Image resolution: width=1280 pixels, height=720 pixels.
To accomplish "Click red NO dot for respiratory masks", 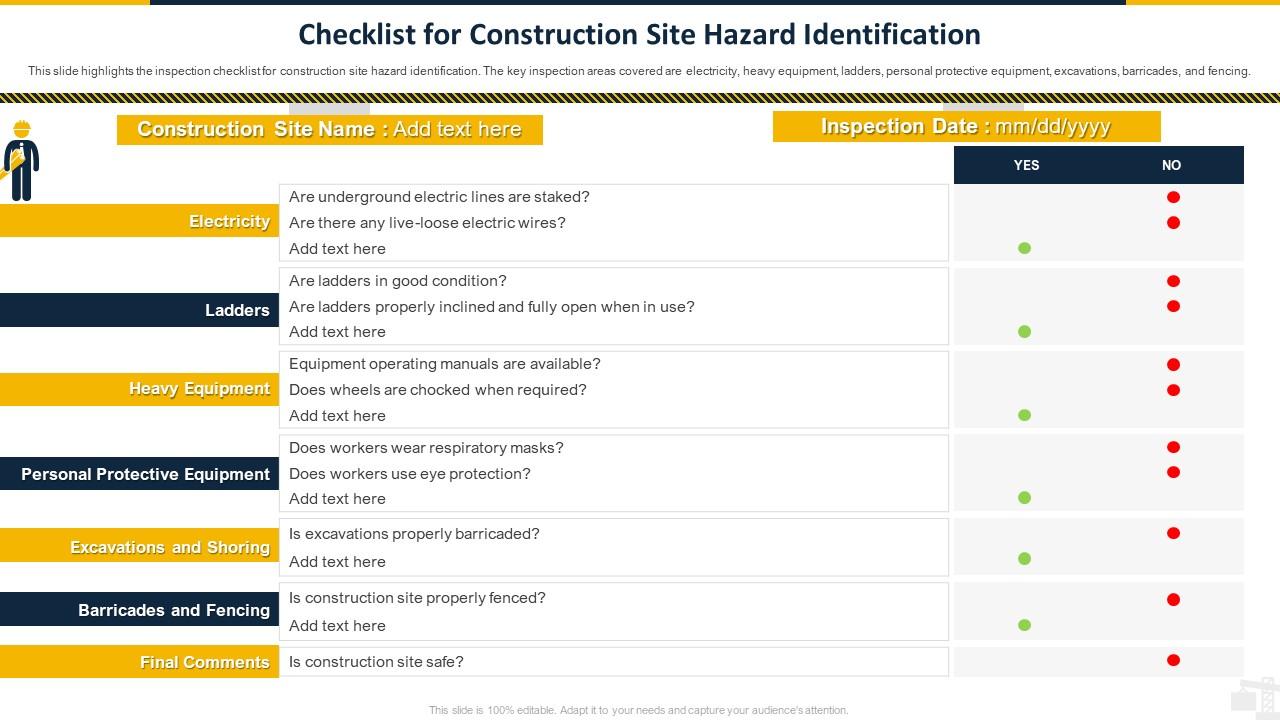I will tap(1173, 447).
